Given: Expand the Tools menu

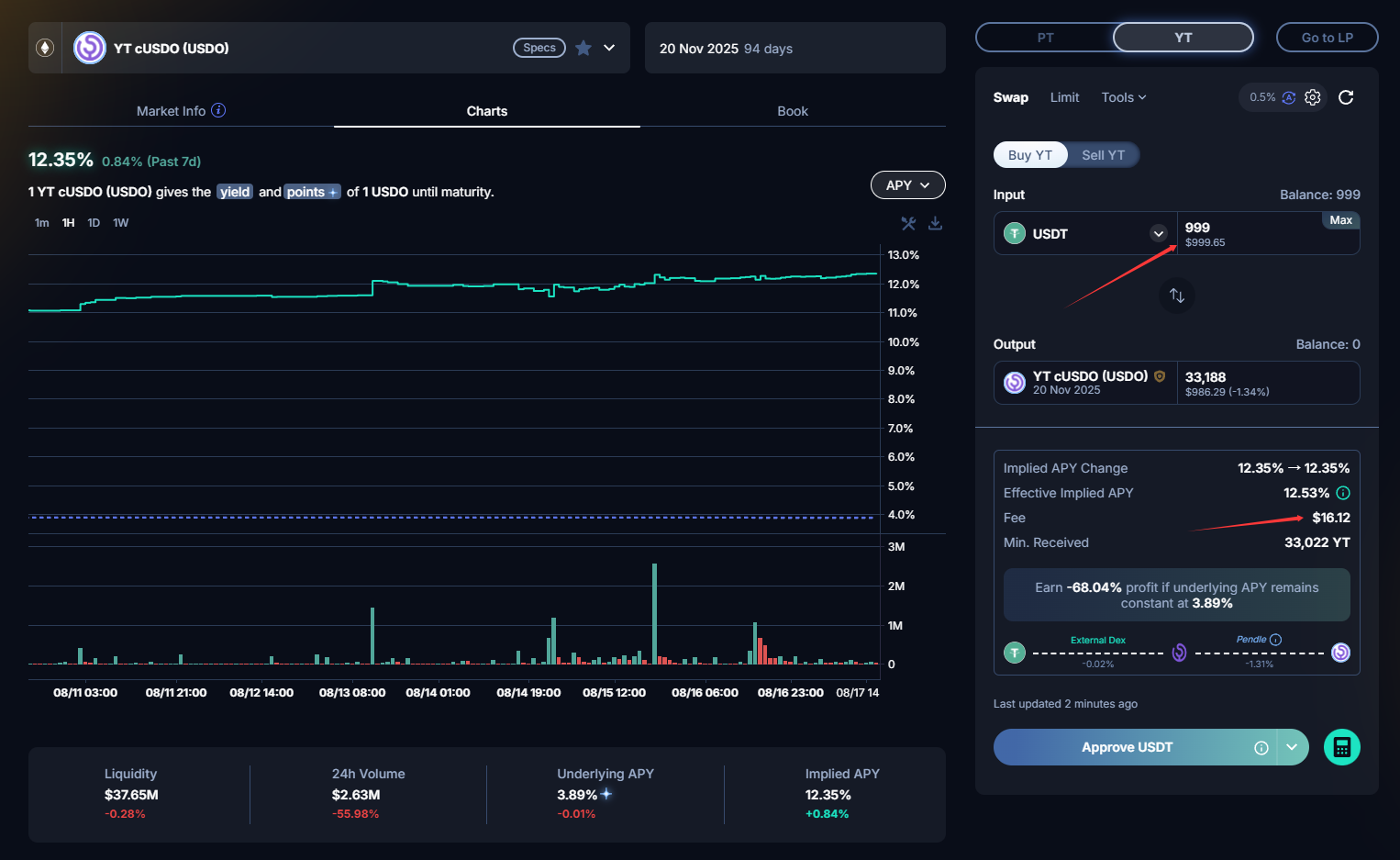Looking at the screenshot, I should pyautogui.click(x=1123, y=97).
